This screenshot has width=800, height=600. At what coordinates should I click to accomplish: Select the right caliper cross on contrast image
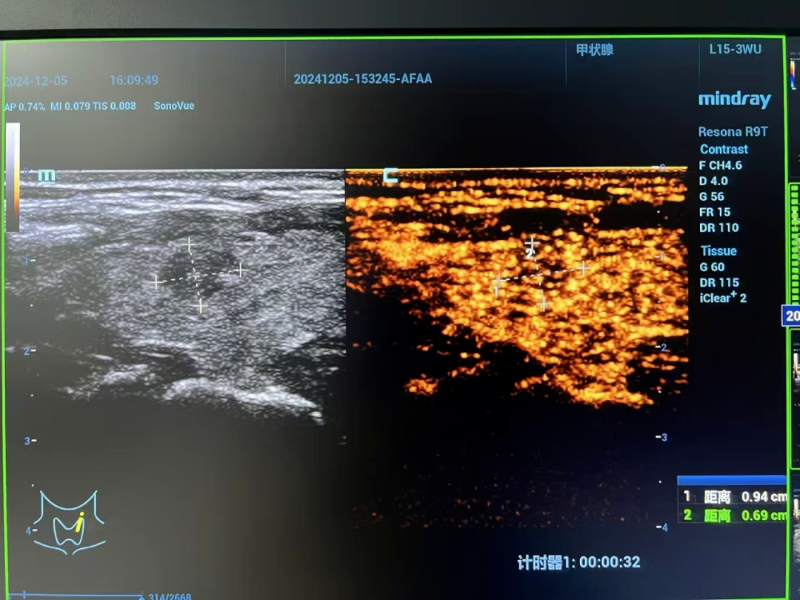584,268
